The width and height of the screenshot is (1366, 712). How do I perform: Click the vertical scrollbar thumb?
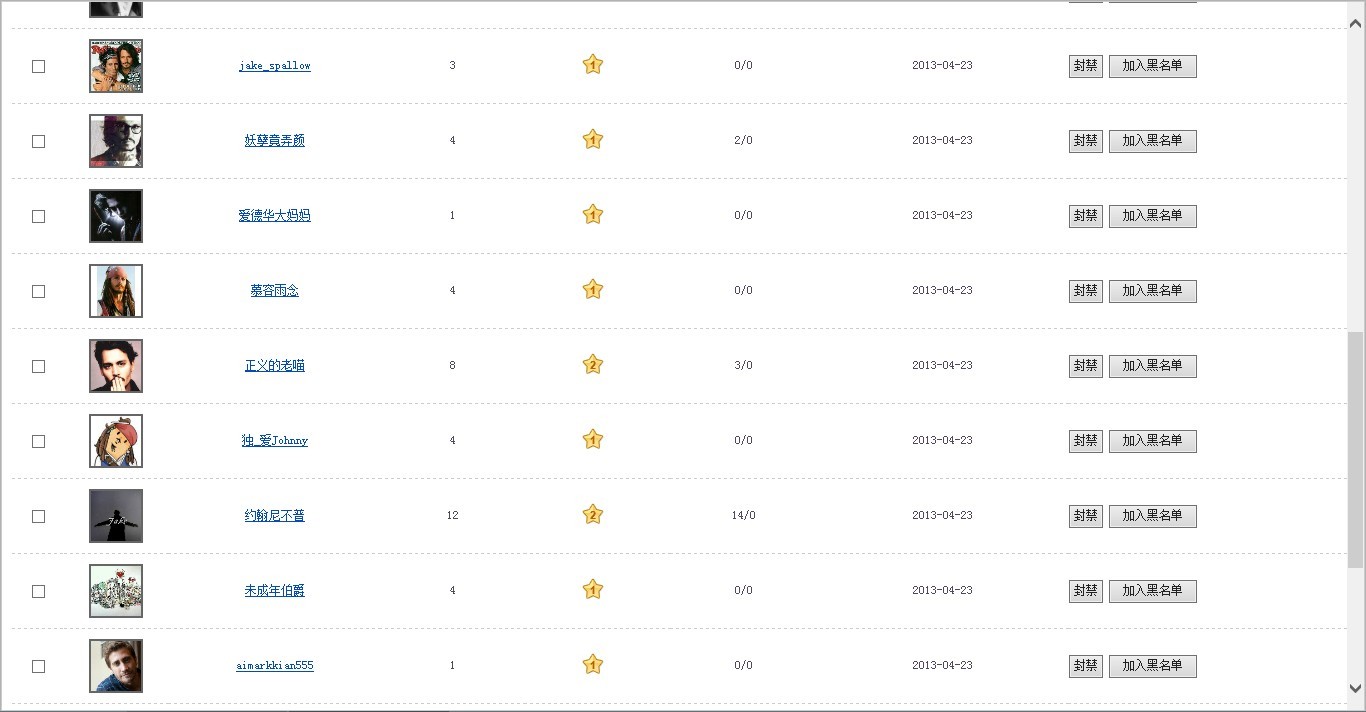click(x=1356, y=450)
